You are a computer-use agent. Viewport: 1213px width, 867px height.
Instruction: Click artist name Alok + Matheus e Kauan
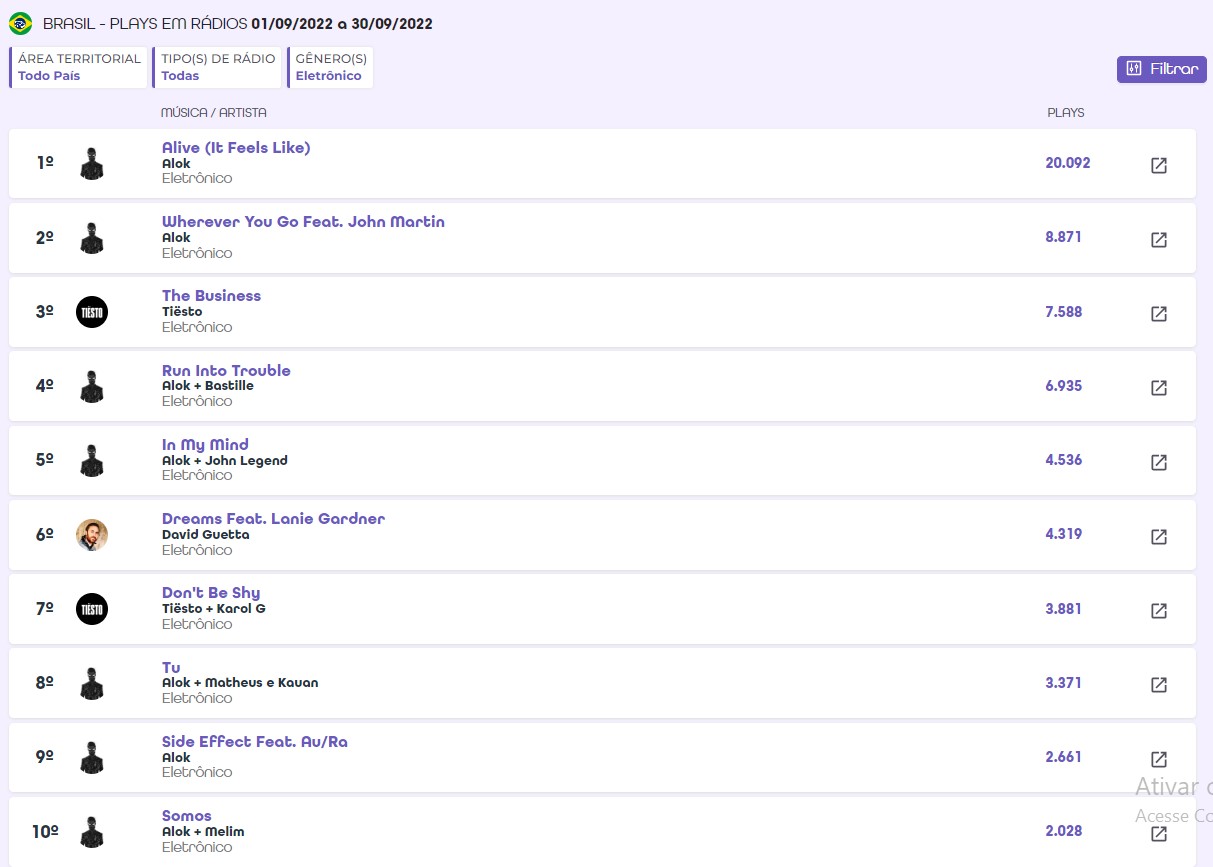coord(240,683)
